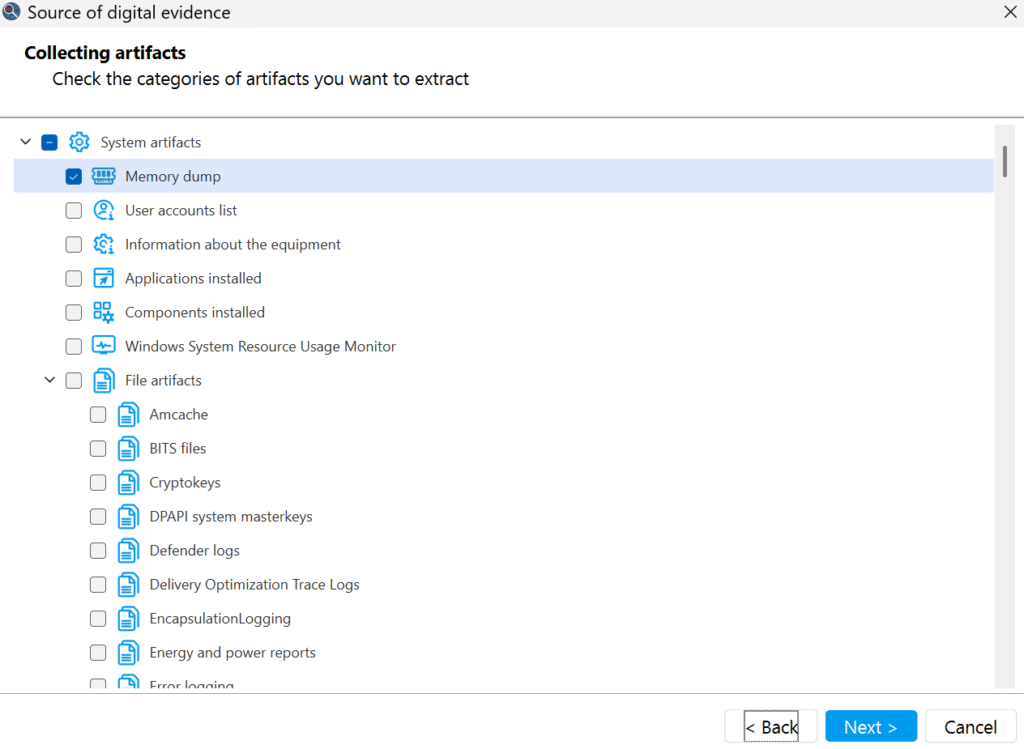Select the DPAPI system masterkeys entry

[230, 516]
